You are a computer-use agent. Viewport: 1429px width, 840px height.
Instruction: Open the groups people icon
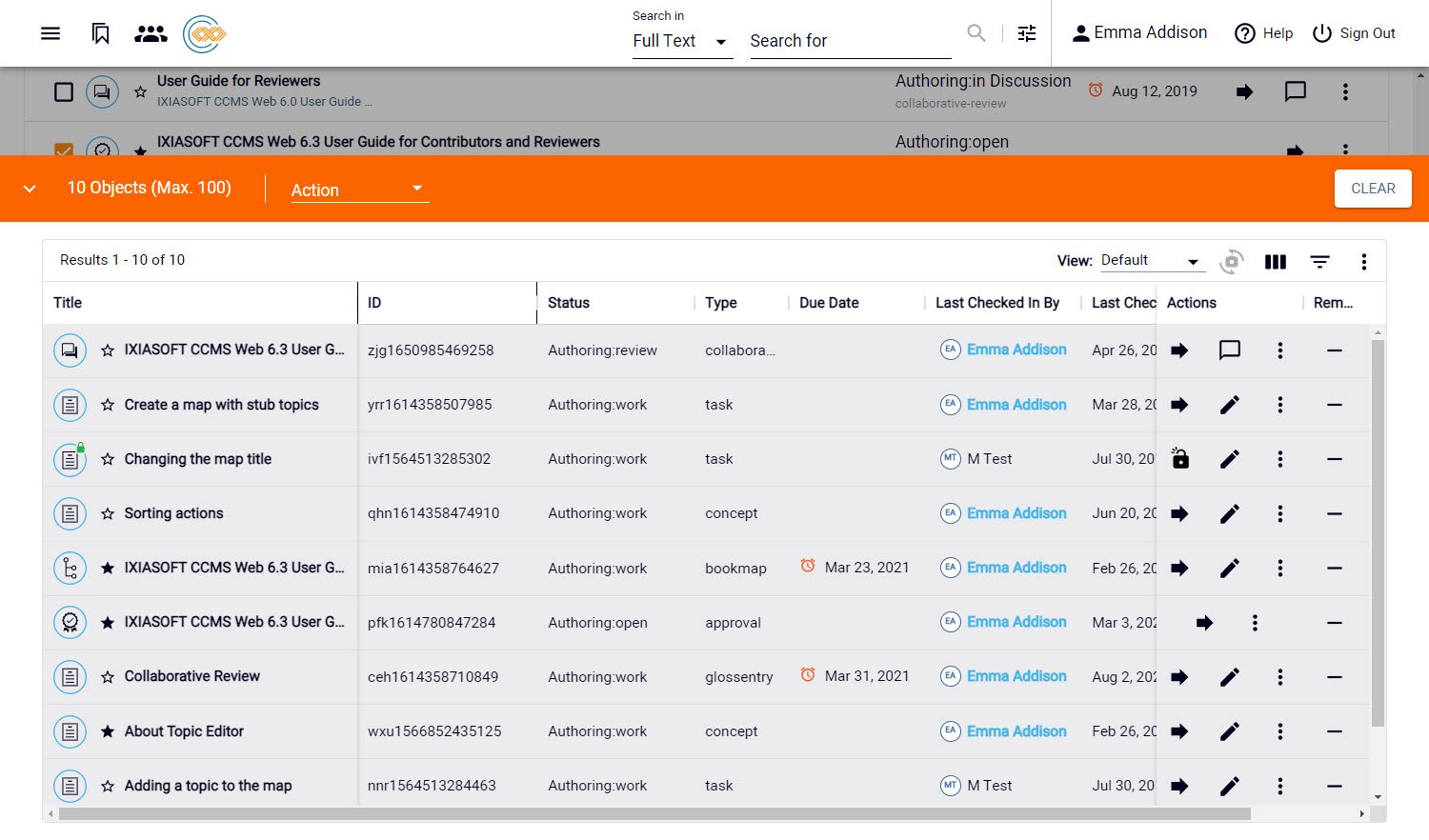pos(151,34)
